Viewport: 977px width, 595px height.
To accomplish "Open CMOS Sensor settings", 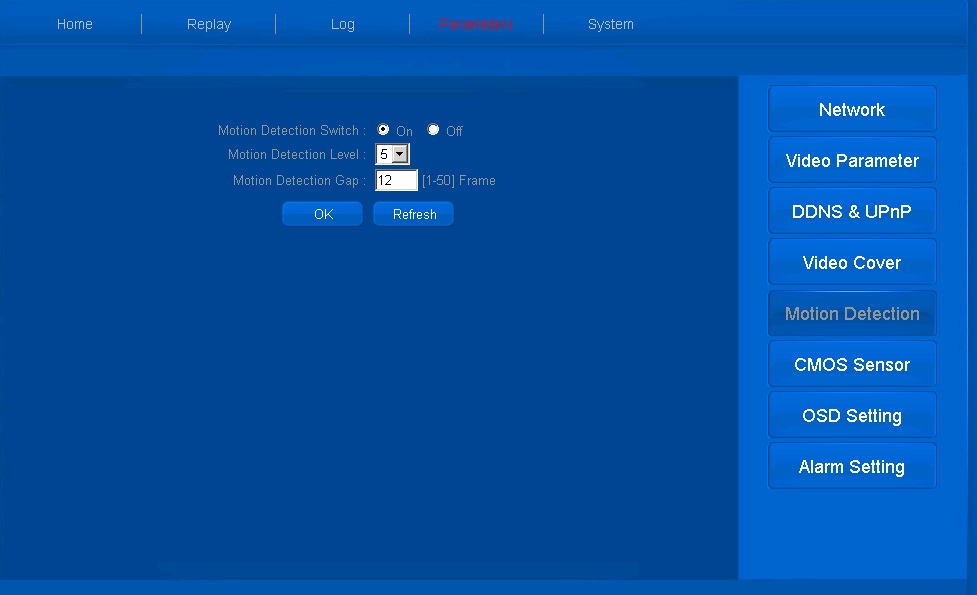I will pos(852,365).
